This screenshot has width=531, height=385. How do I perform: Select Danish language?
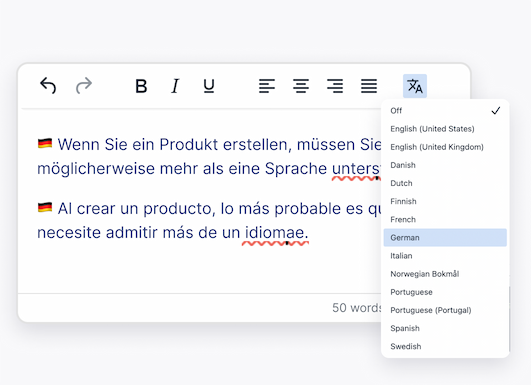coord(445,165)
